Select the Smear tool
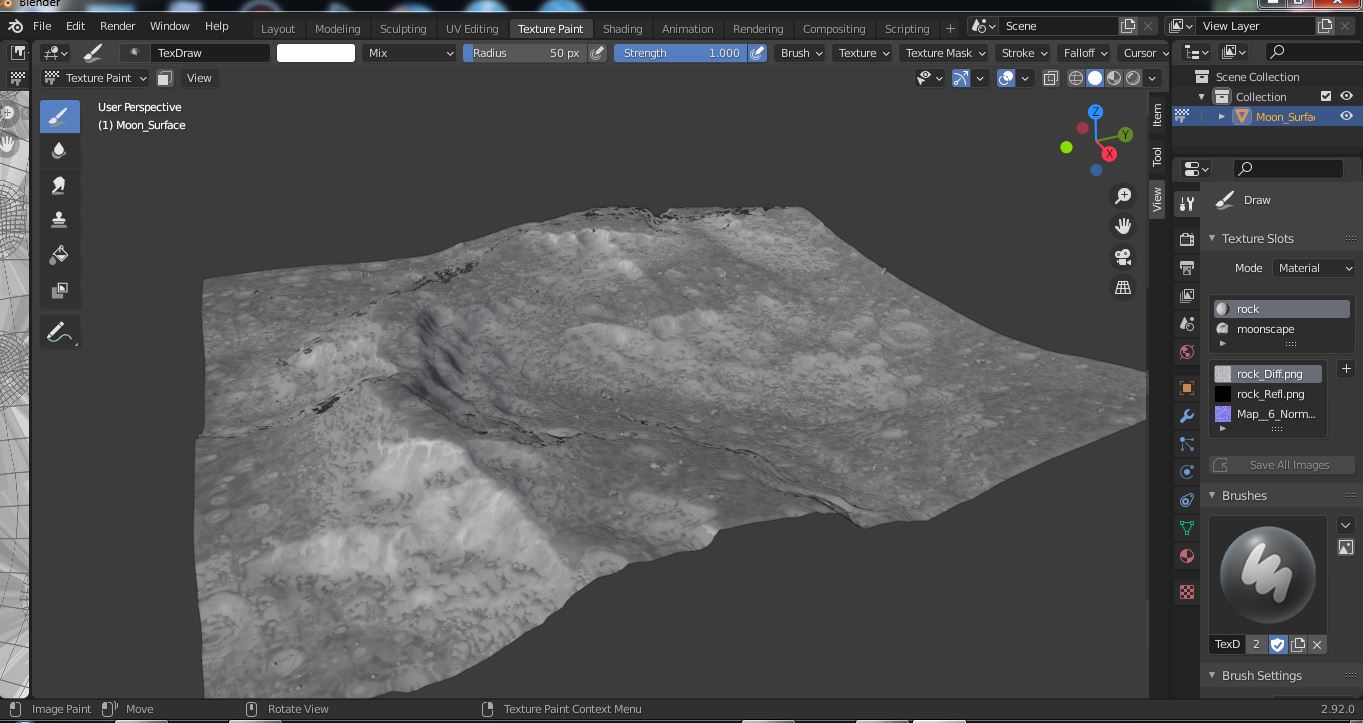Screen dimensions: 1363x723 pos(59,186)
